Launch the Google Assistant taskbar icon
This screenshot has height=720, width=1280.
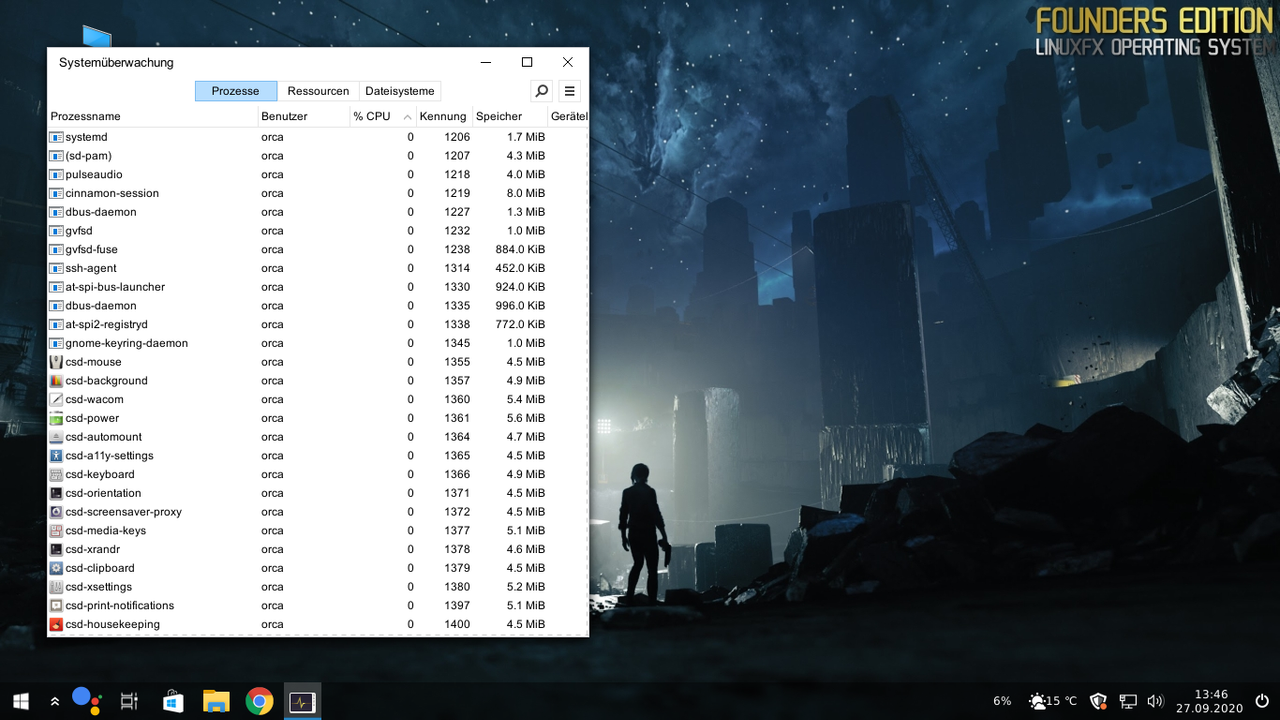pos(87,701)
